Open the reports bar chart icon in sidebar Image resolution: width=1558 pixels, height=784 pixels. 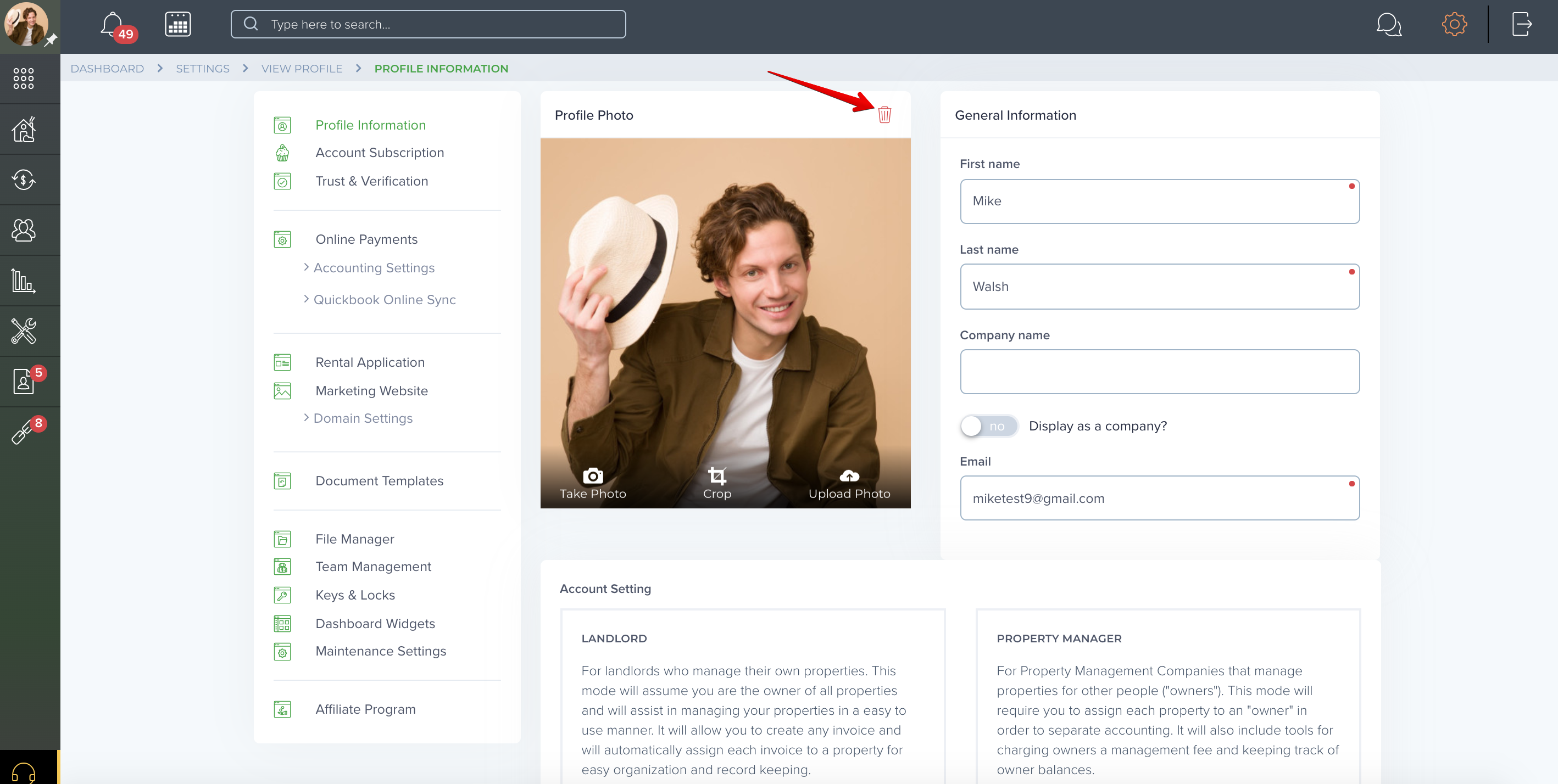point(24,281)
